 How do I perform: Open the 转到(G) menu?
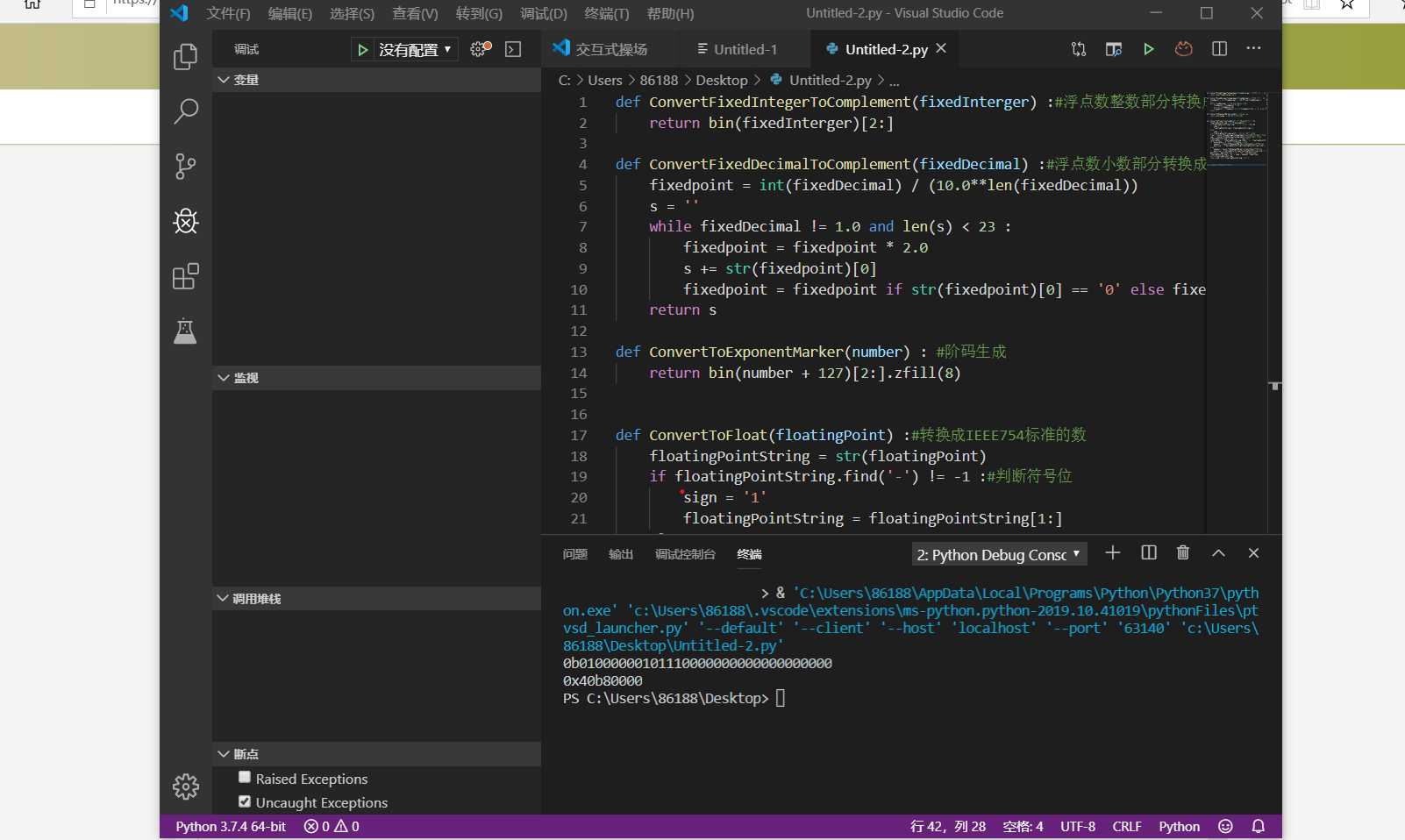pos(479,13)
